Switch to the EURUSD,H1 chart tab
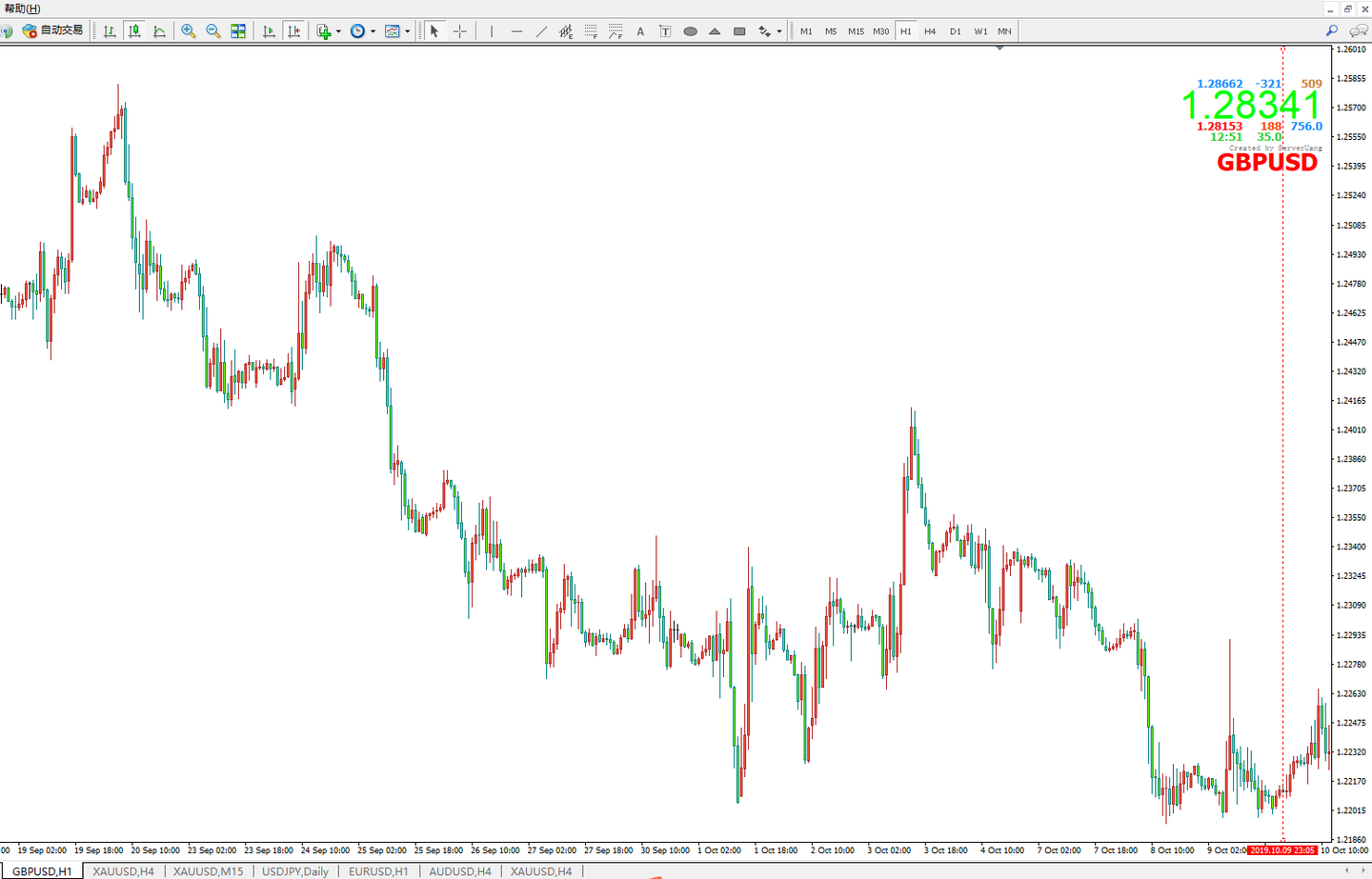Image resolution: width=1372 pixels, height=879 pixels. coord(378,871)
